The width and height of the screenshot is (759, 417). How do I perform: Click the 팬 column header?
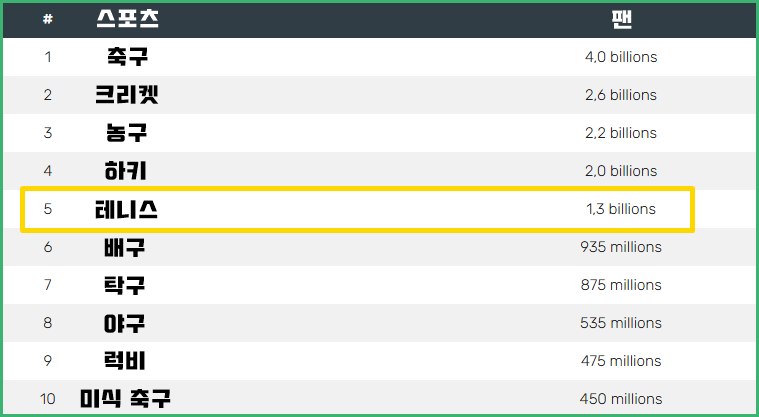point(621,19)
